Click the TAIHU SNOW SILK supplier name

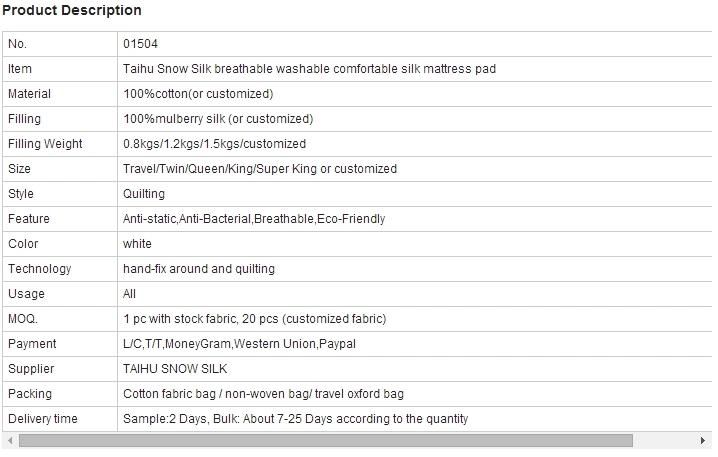[x=175, y=369]
